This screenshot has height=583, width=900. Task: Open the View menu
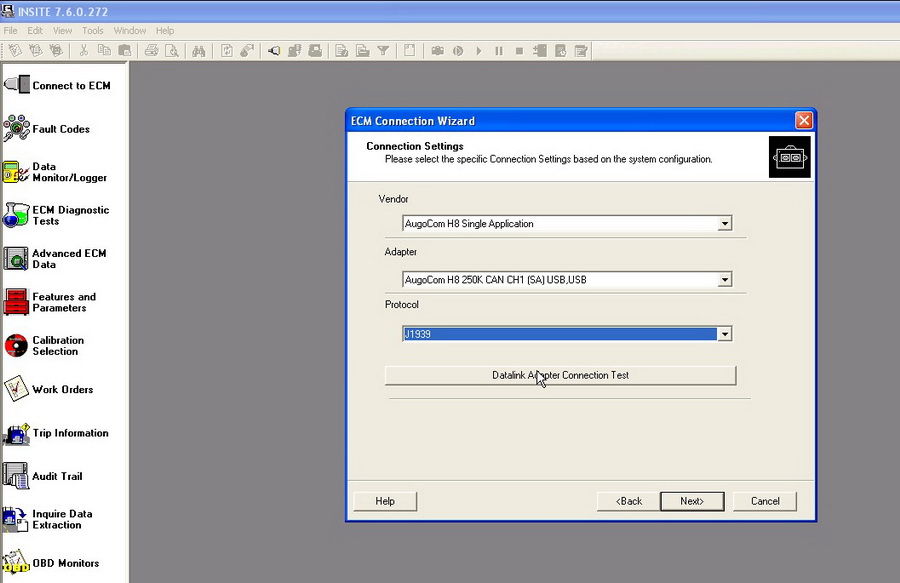pos(63,30)
